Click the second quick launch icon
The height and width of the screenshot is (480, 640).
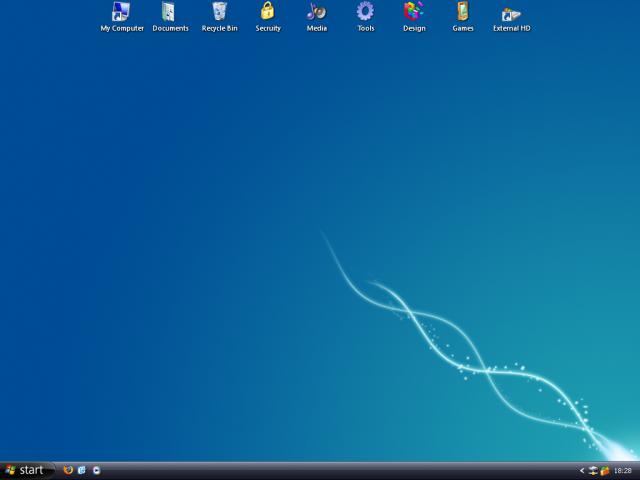click(x=82, y=470)
